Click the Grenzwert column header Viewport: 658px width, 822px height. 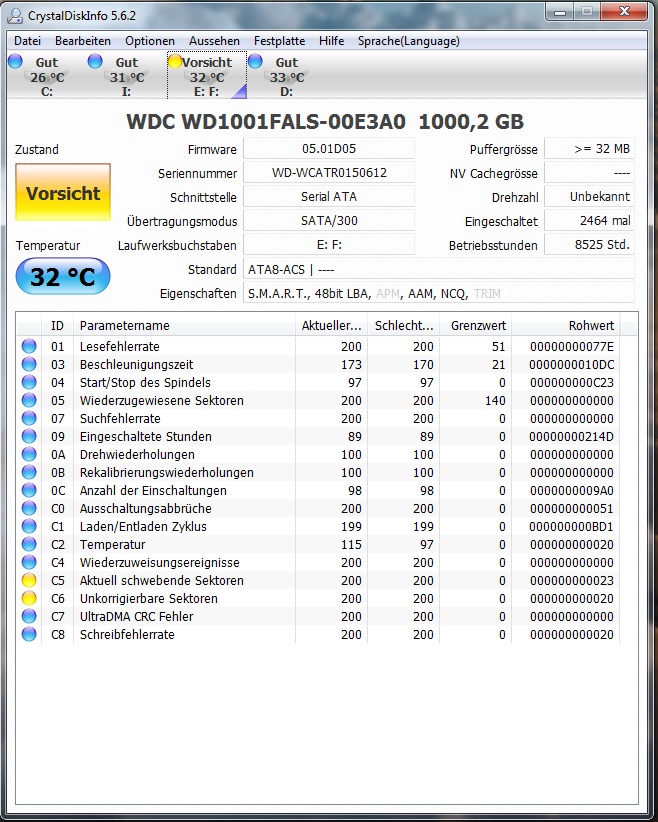point(476,326)
